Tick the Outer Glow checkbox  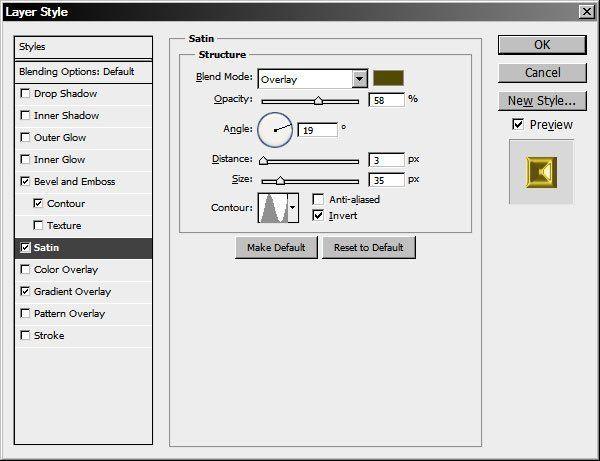tap(25, 137)
